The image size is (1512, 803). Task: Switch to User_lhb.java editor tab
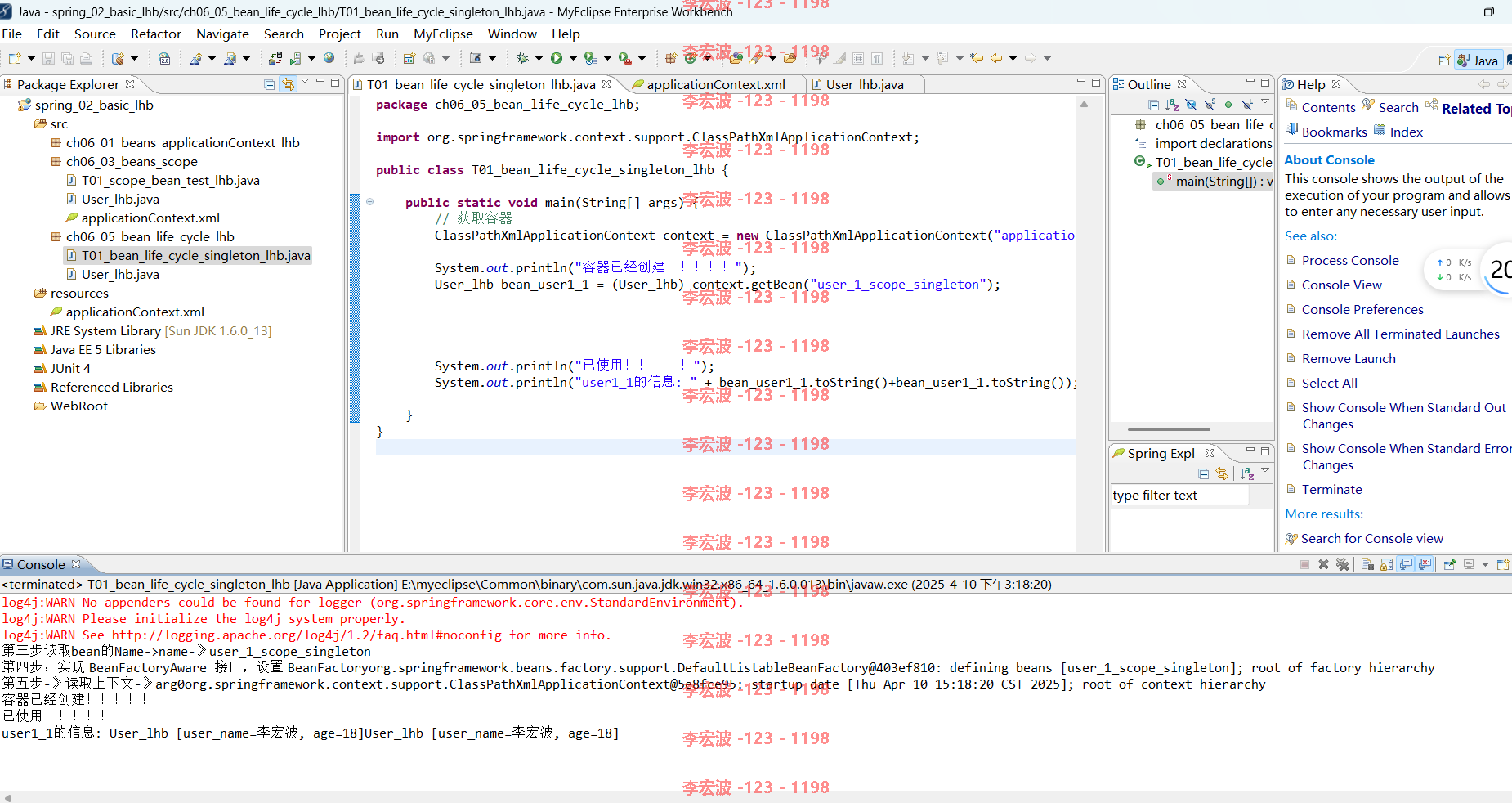tap(865, 84)
